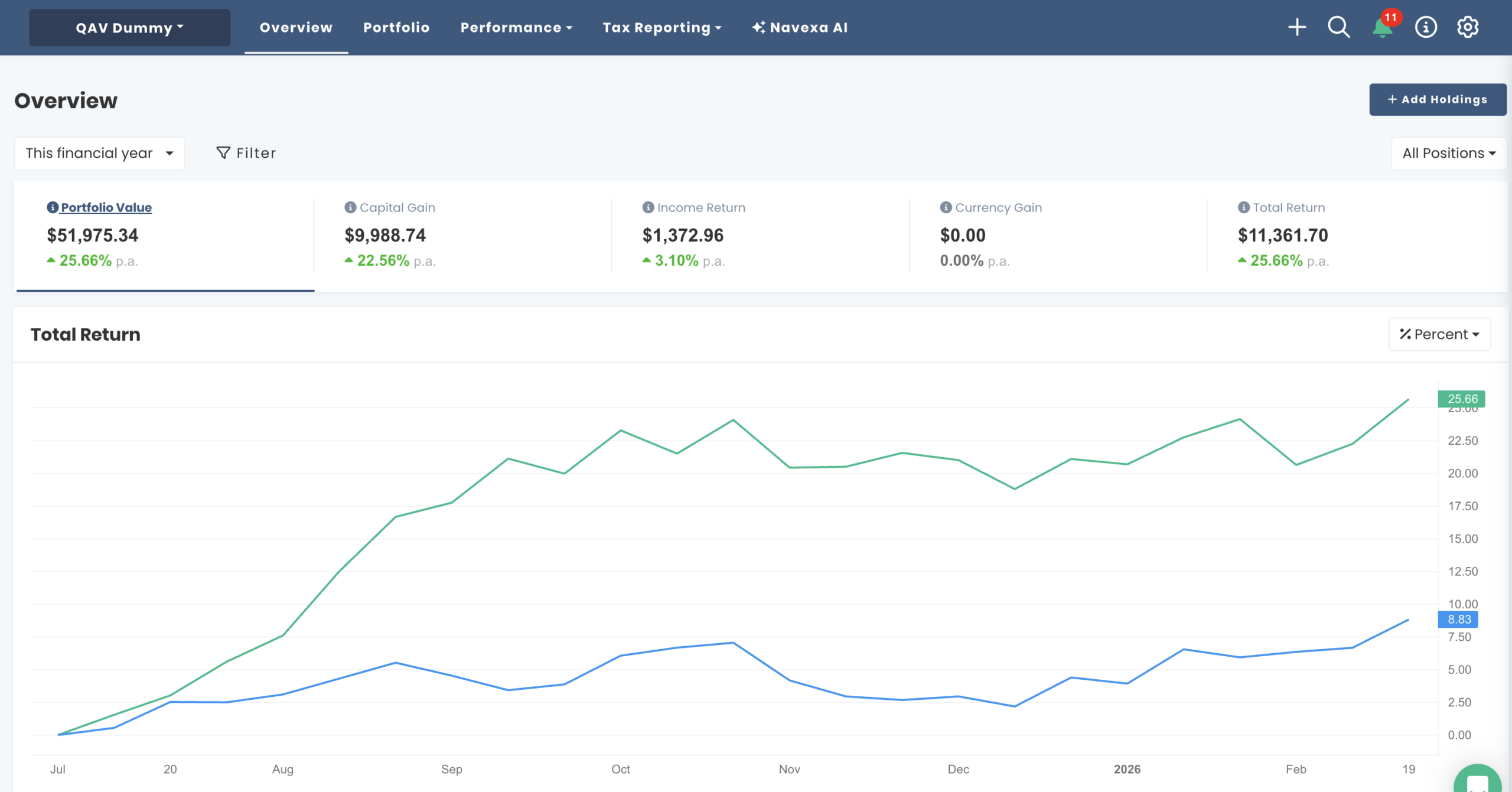Click the notifications bell showing 11 alerts
This screenshot has width=1512, height=792.
click(1382, 28)
